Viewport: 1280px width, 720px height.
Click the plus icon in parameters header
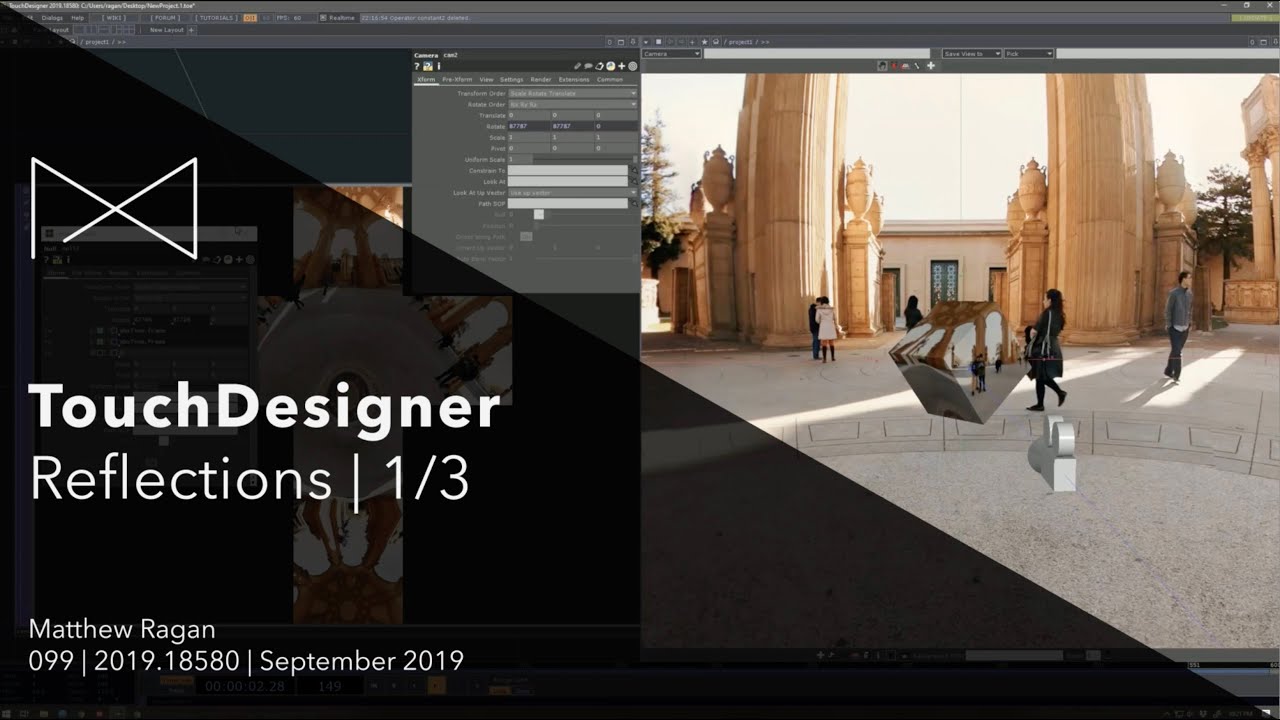[x=621, y=66]
